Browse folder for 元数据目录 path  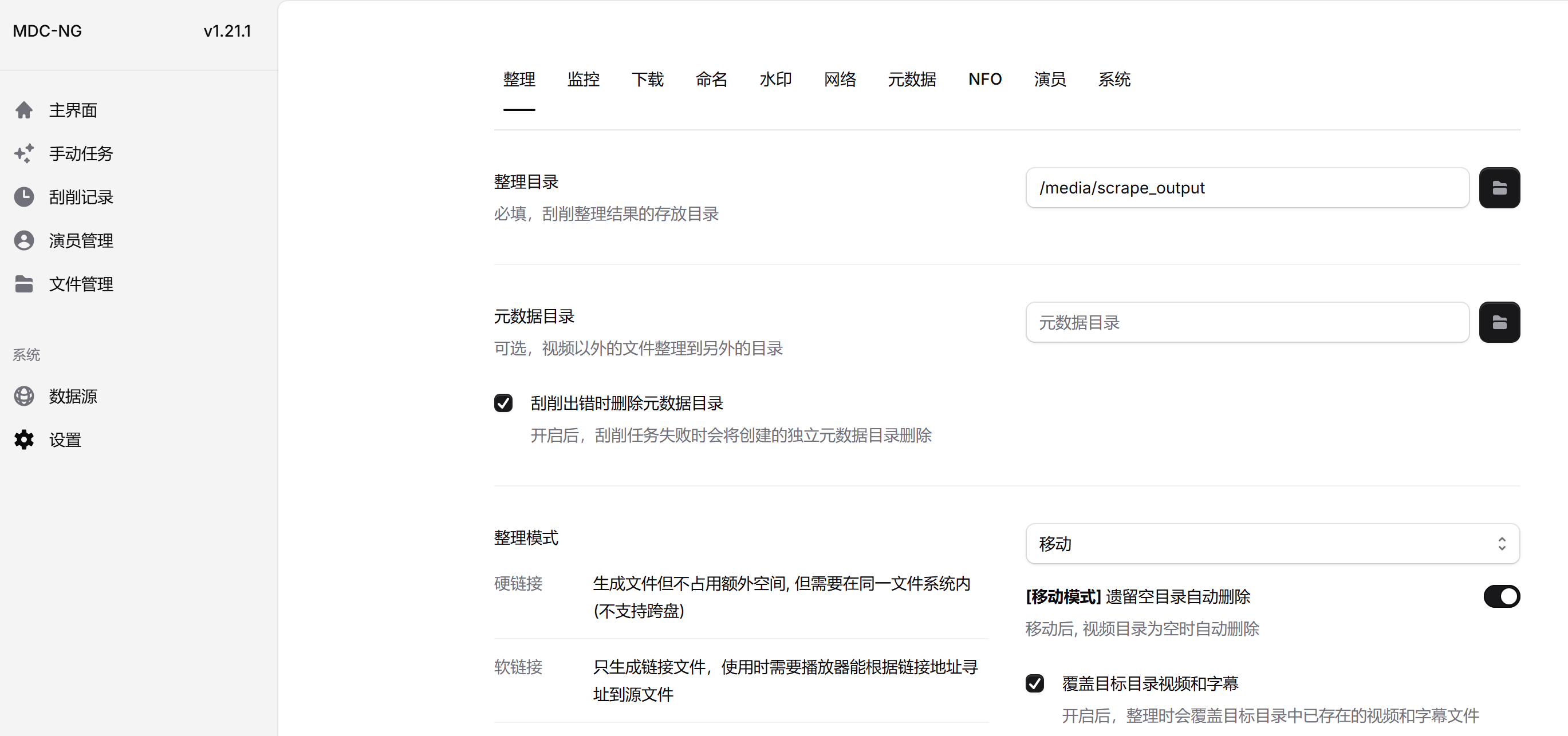coord(1499,322)
